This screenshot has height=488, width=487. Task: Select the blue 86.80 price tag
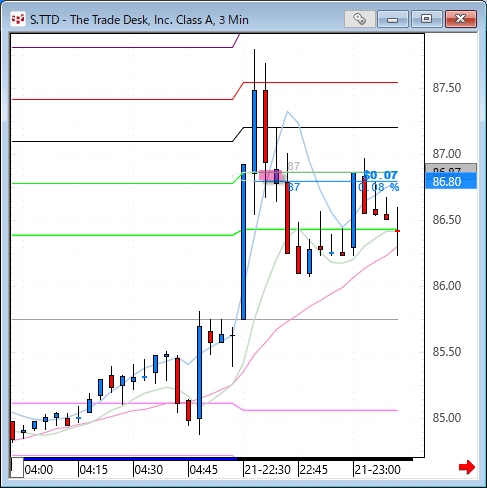click(x=451, y=182)
